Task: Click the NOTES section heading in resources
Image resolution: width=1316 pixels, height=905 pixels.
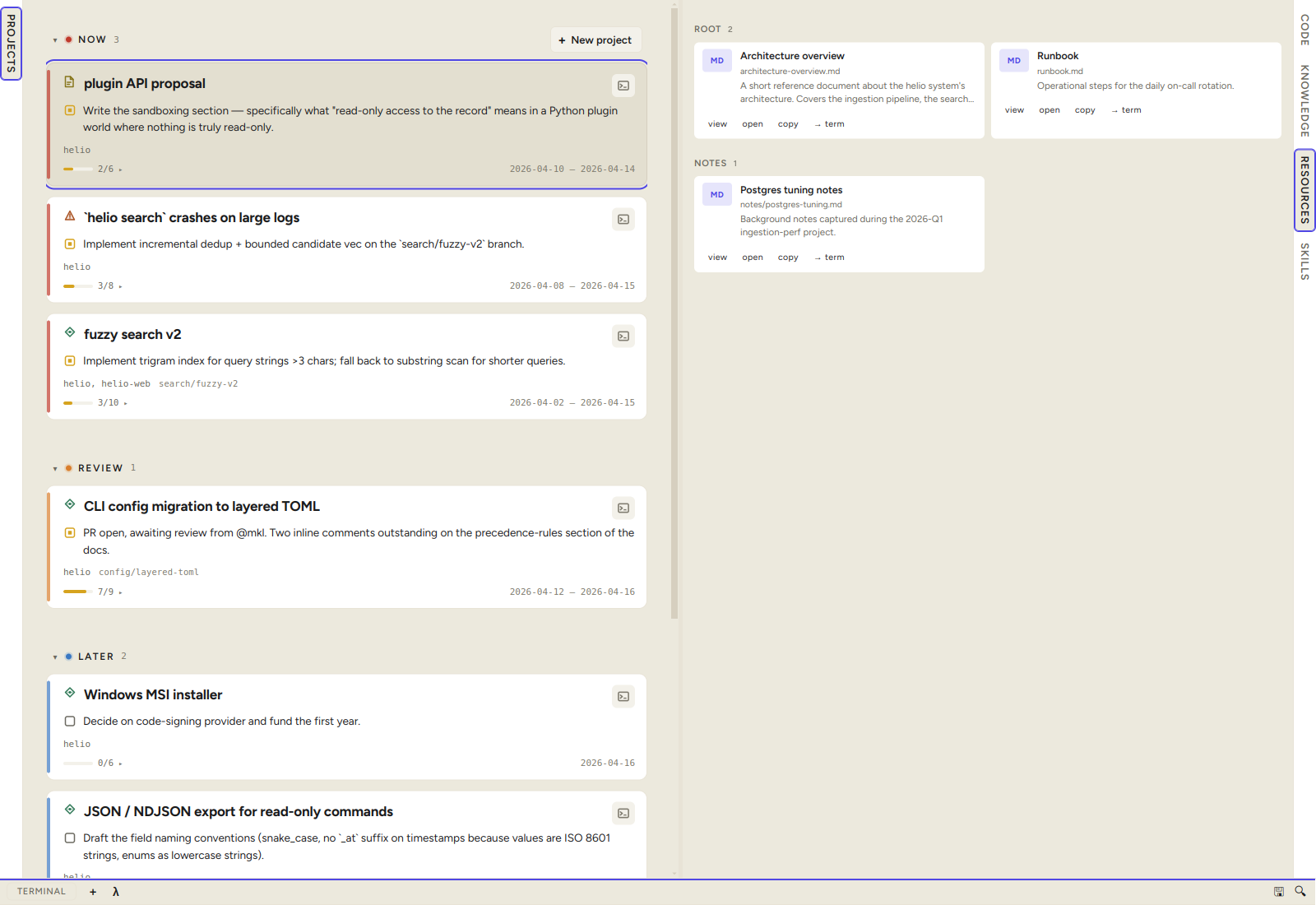Action: click(710, 164)
